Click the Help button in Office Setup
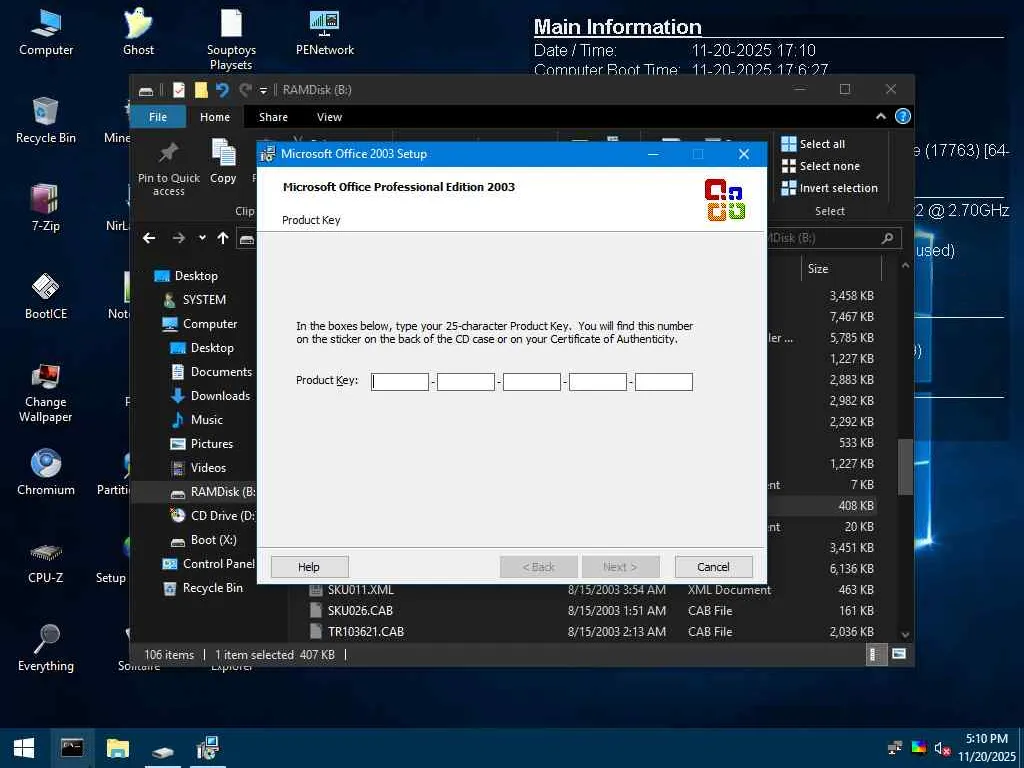This screenshot has width=1024, height=768. (310, 567)
